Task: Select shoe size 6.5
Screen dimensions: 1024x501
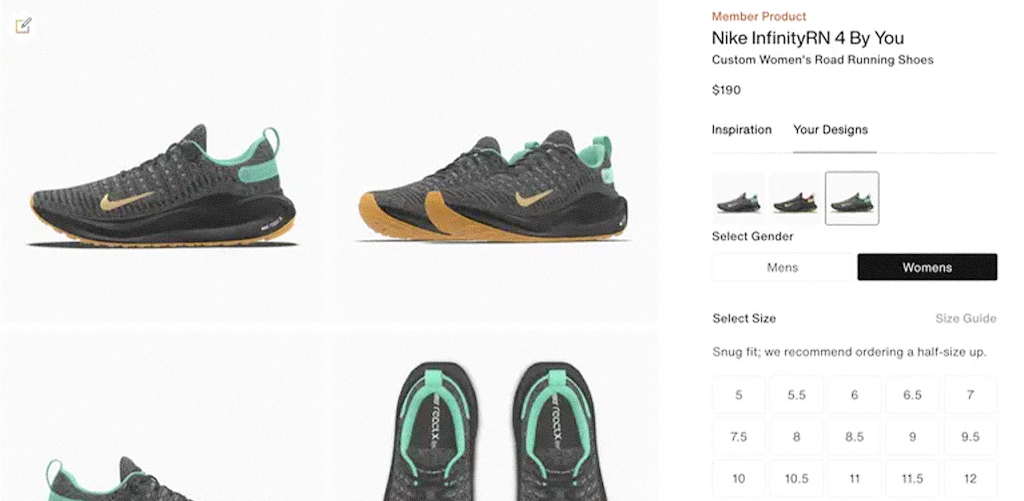Action: pos(912,395)
